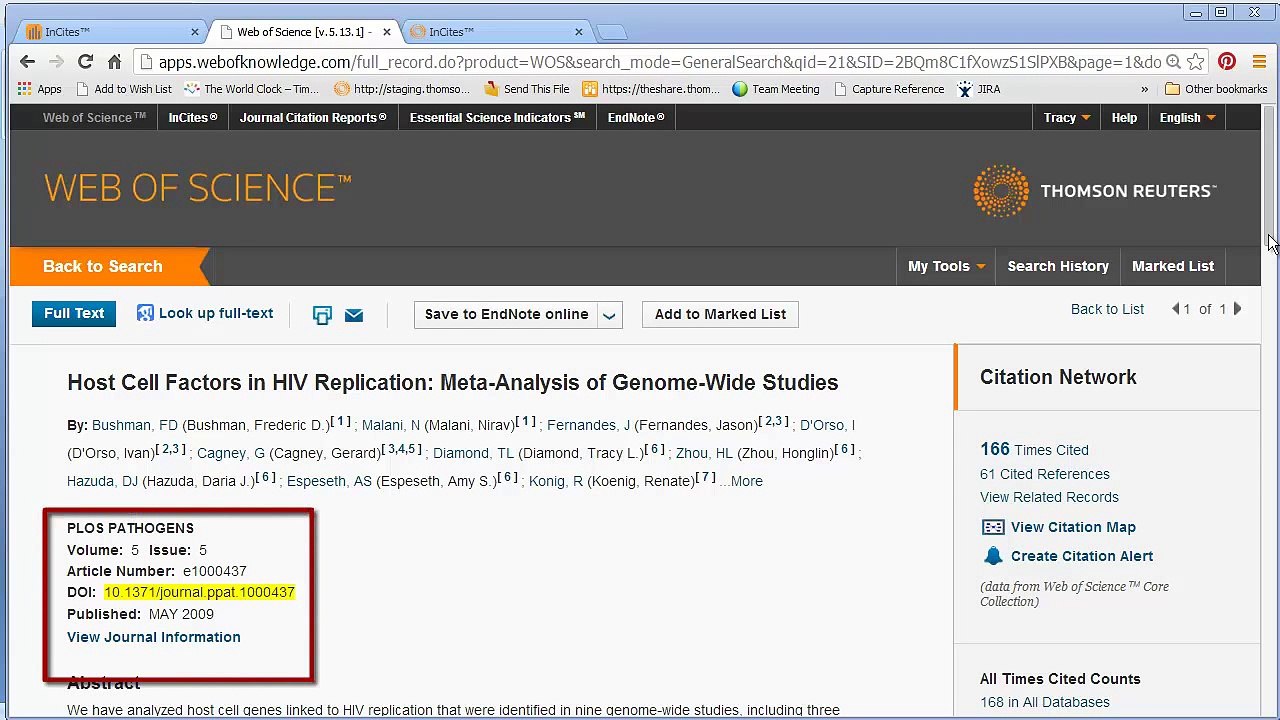Open Team Meeting bookmark
The image size is (1280, 720).
click(775, 89)
